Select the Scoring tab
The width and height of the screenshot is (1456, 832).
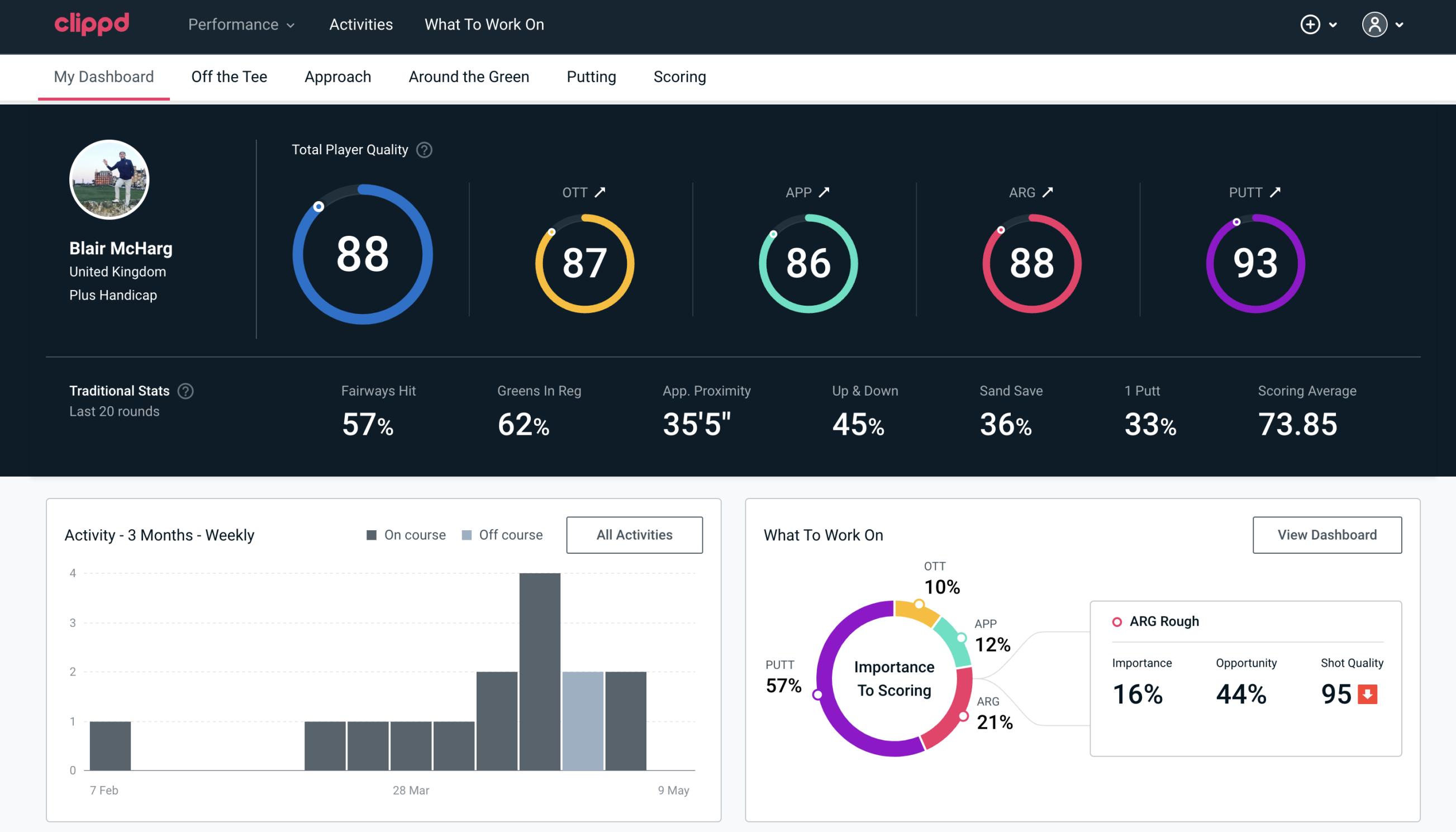click(679, 76)
